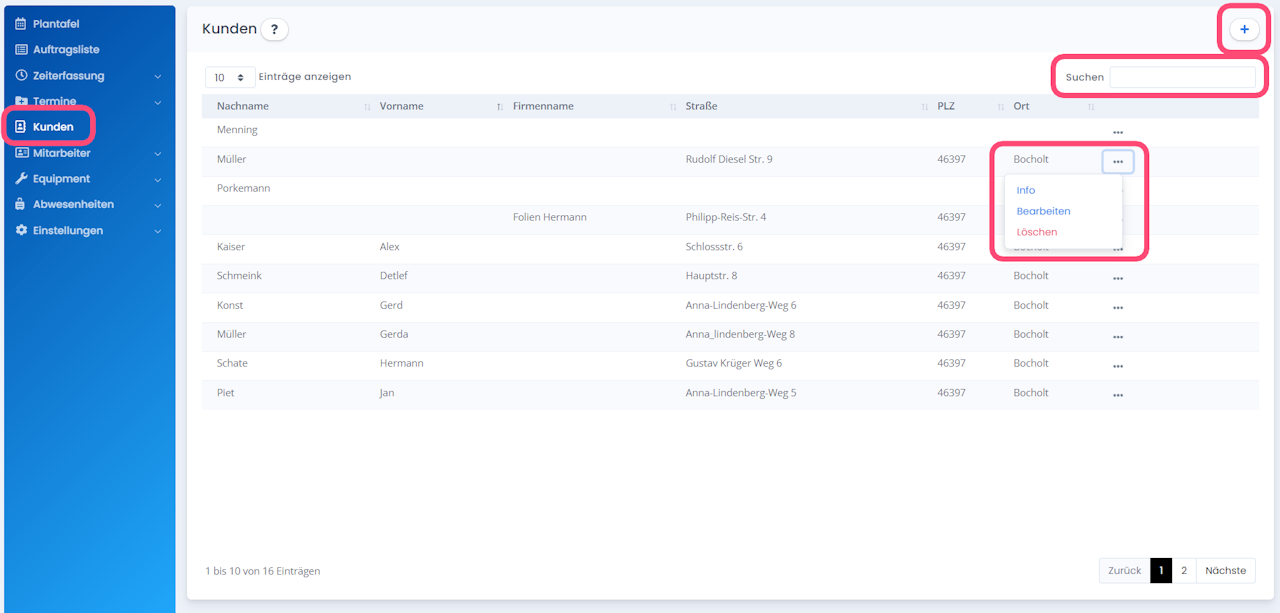This screenshot has height=613, width=1280.
Task: Expand the Abwesenheiten submenu
Action: point(158,205)
